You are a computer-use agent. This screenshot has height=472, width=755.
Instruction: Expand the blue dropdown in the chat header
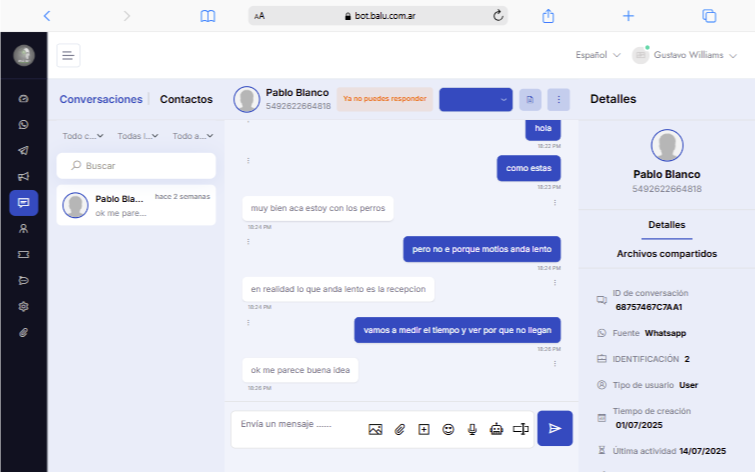(x=475, y=99)
